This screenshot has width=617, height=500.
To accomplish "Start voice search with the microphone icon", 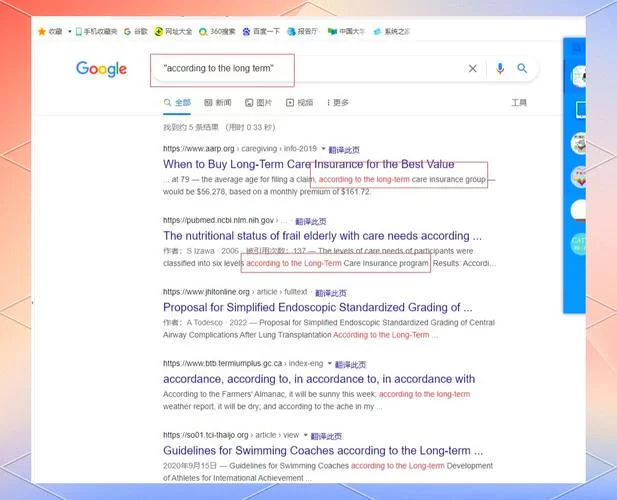I will (x=500, y=68).
